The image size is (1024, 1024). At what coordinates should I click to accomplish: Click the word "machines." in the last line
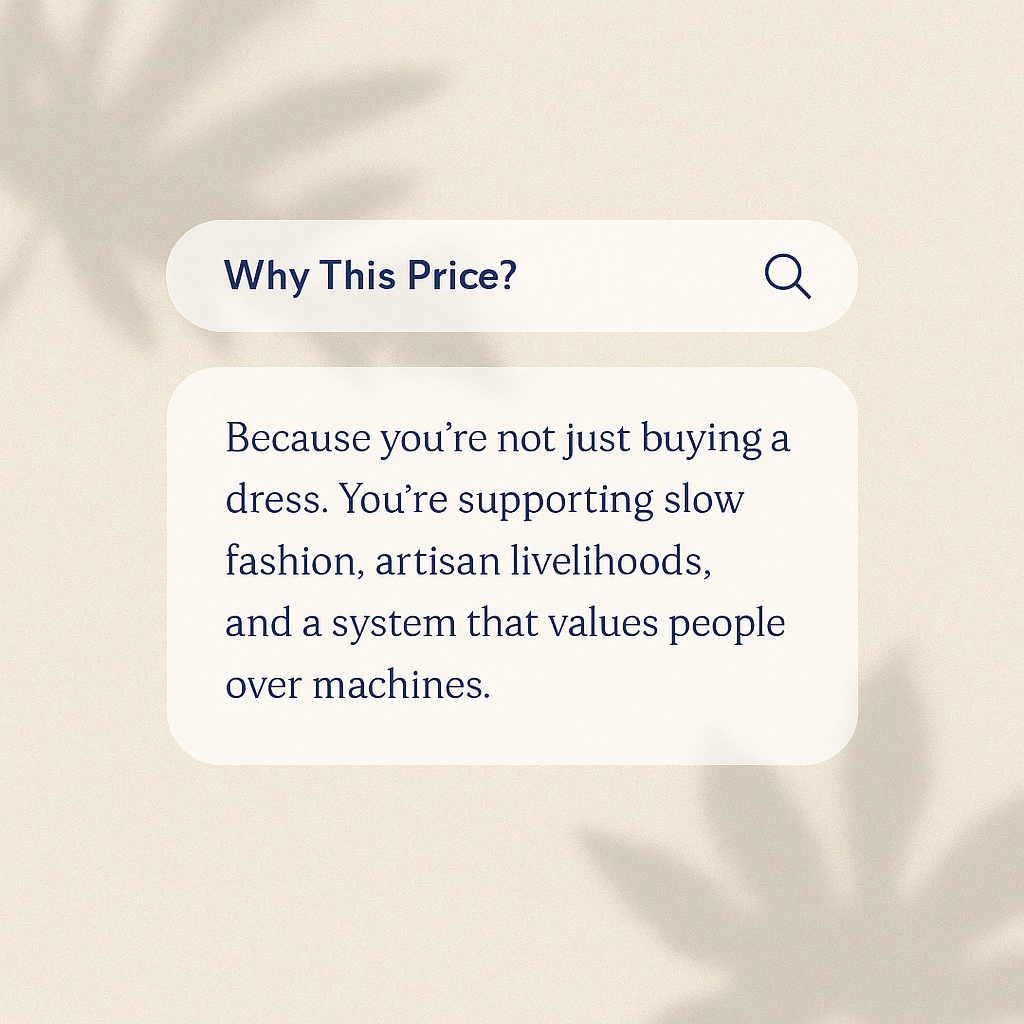pos(401,685)
